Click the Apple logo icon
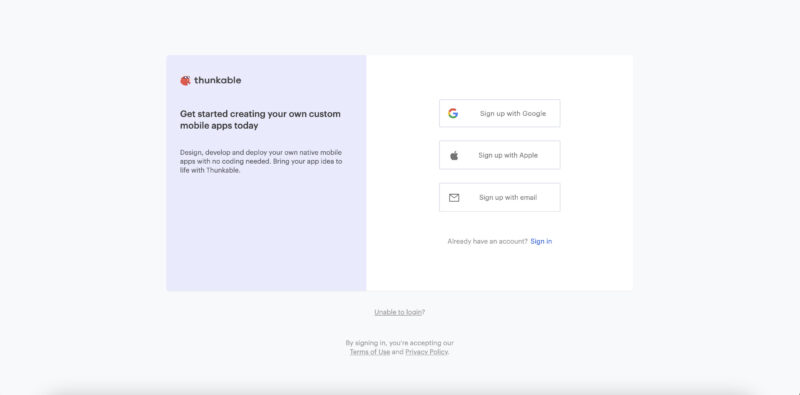The width and height of the screenshot is (800, 395). 454,156
